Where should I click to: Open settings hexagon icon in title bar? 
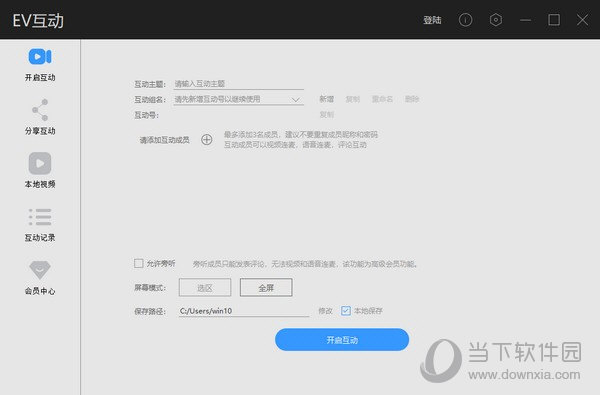click(x=496, y=20)
